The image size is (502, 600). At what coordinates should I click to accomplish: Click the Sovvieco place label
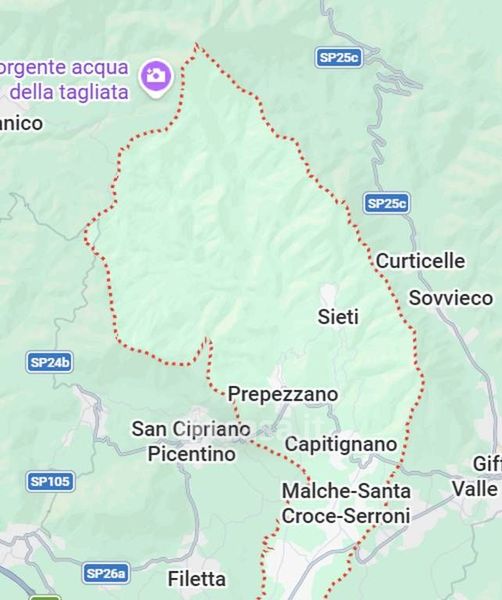pos(451,298)
